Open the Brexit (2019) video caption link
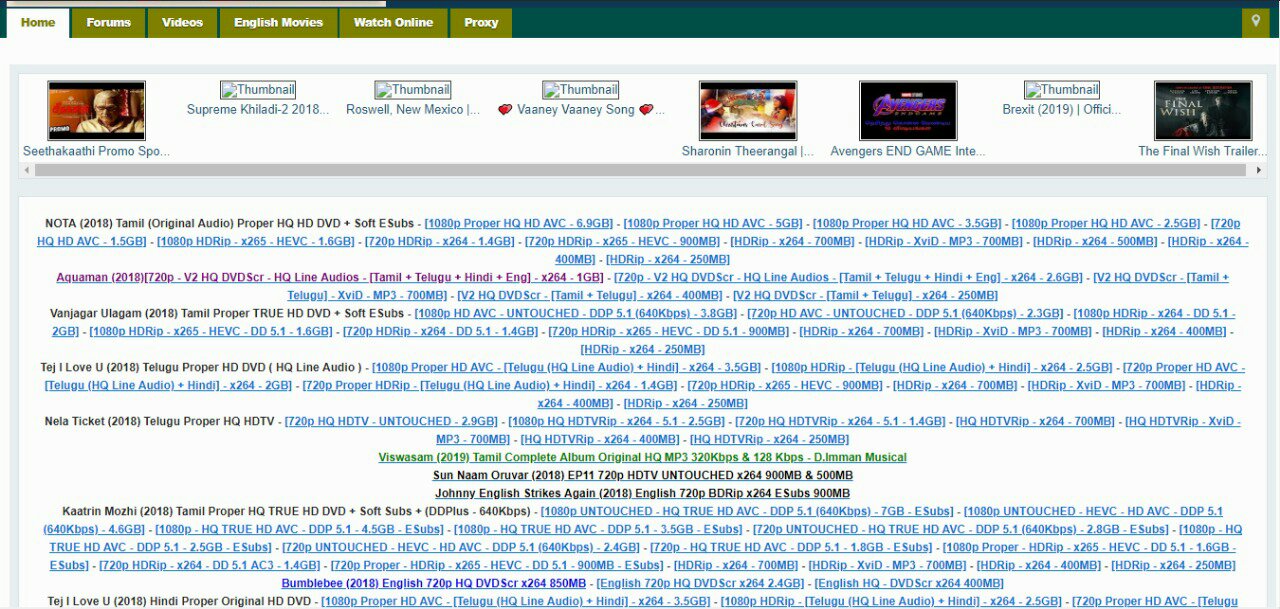The width and height of the screenshot is (1280, 609). point(1062,110)
